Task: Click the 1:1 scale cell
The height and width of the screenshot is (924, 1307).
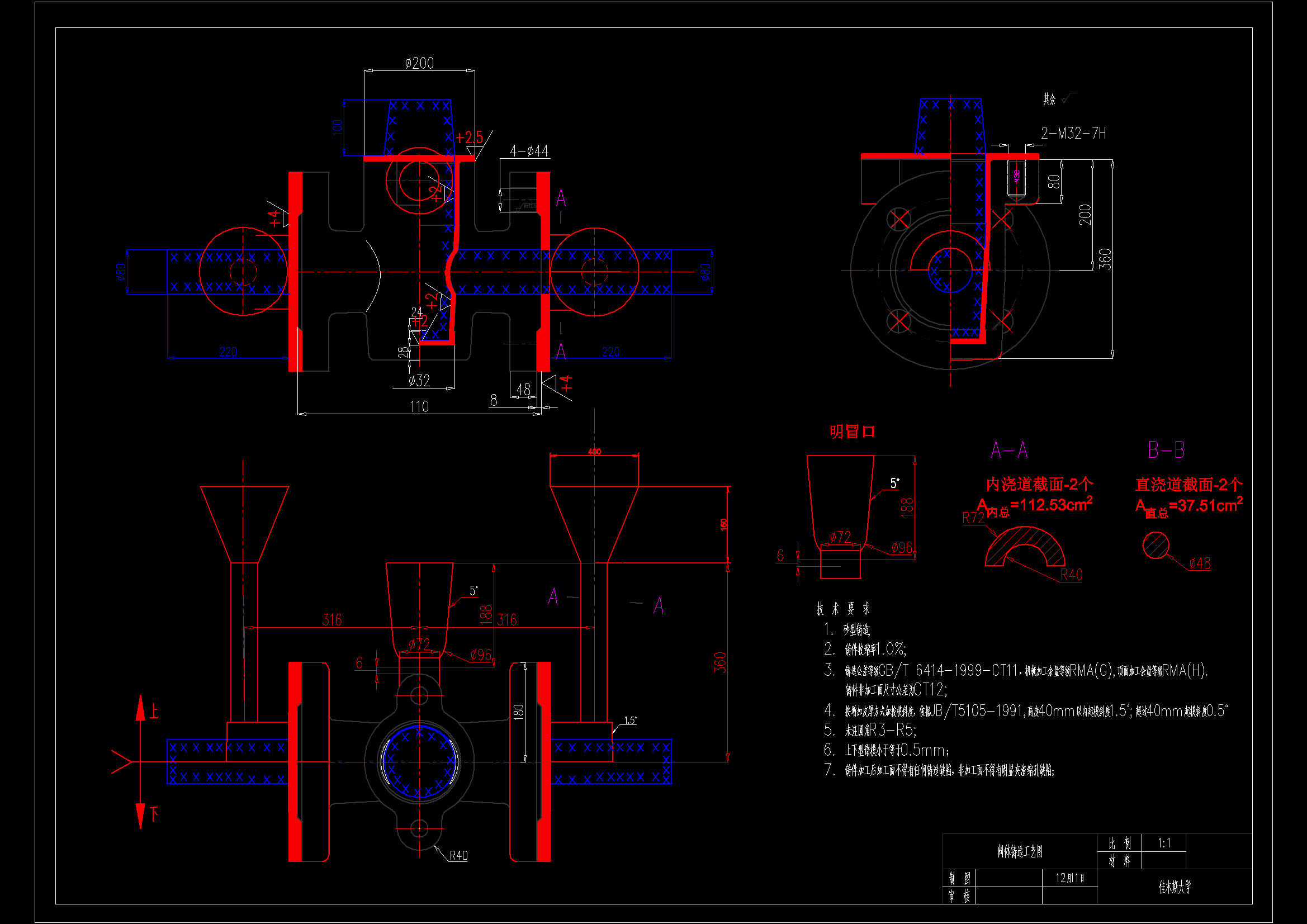Action: click(x=1164, y=843)
